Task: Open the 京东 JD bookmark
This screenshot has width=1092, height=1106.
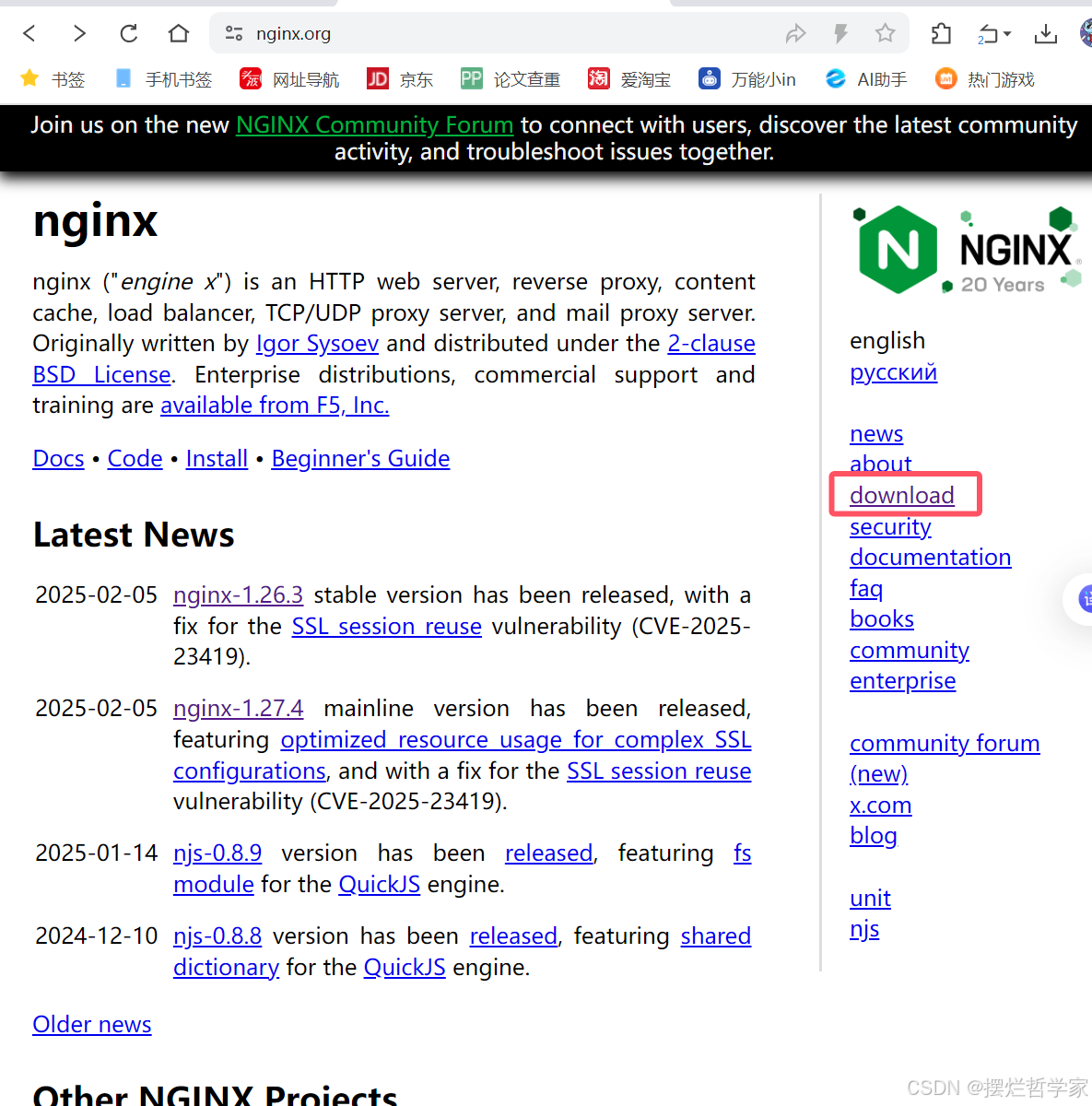Action: pyautogui.click(x=400, y=79)
